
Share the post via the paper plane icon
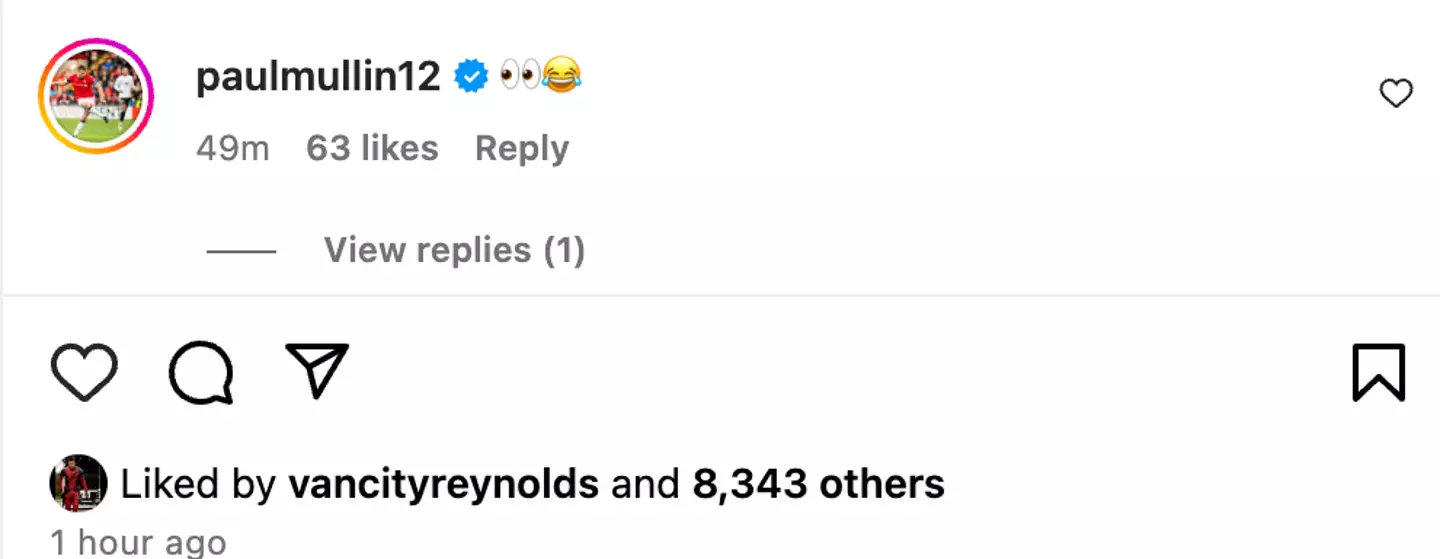click(x=317, y=370)
